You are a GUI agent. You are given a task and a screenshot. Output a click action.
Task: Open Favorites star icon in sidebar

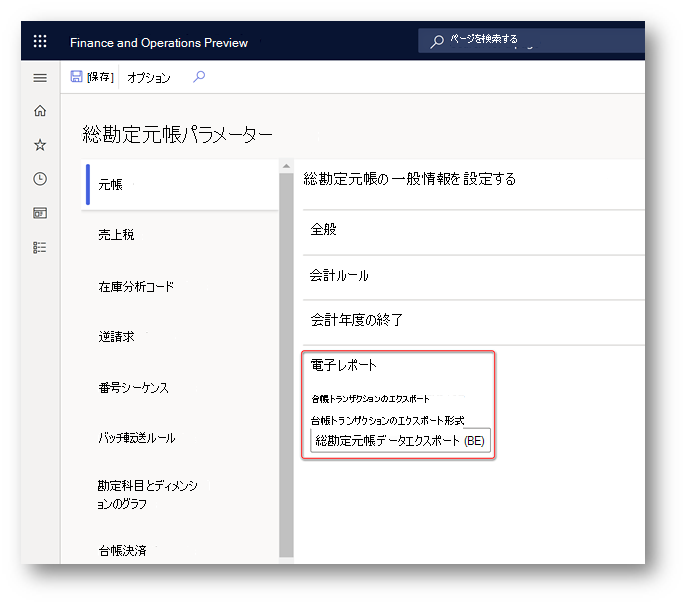pos(40,145)
